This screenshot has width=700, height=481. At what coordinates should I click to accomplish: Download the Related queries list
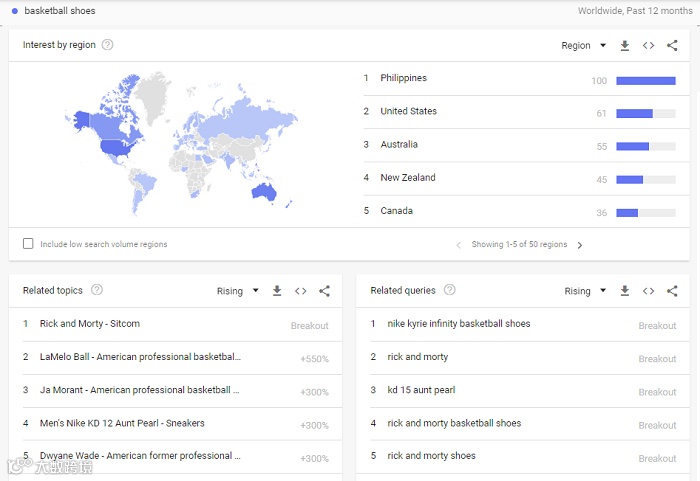click(x=625, y=291)
